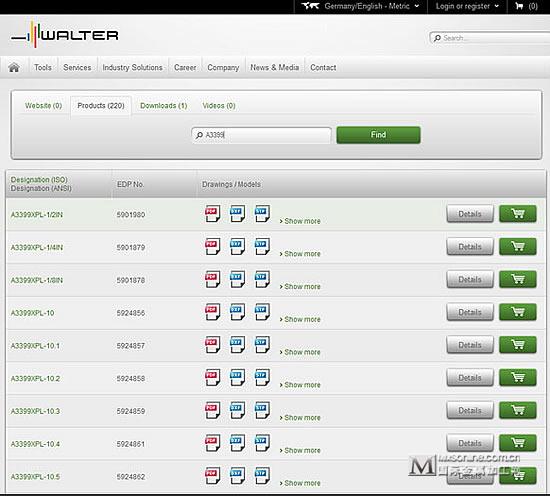This screenshot has width=550, height=496.
Task: Open the Tools menu
Action: coord(43,67)
